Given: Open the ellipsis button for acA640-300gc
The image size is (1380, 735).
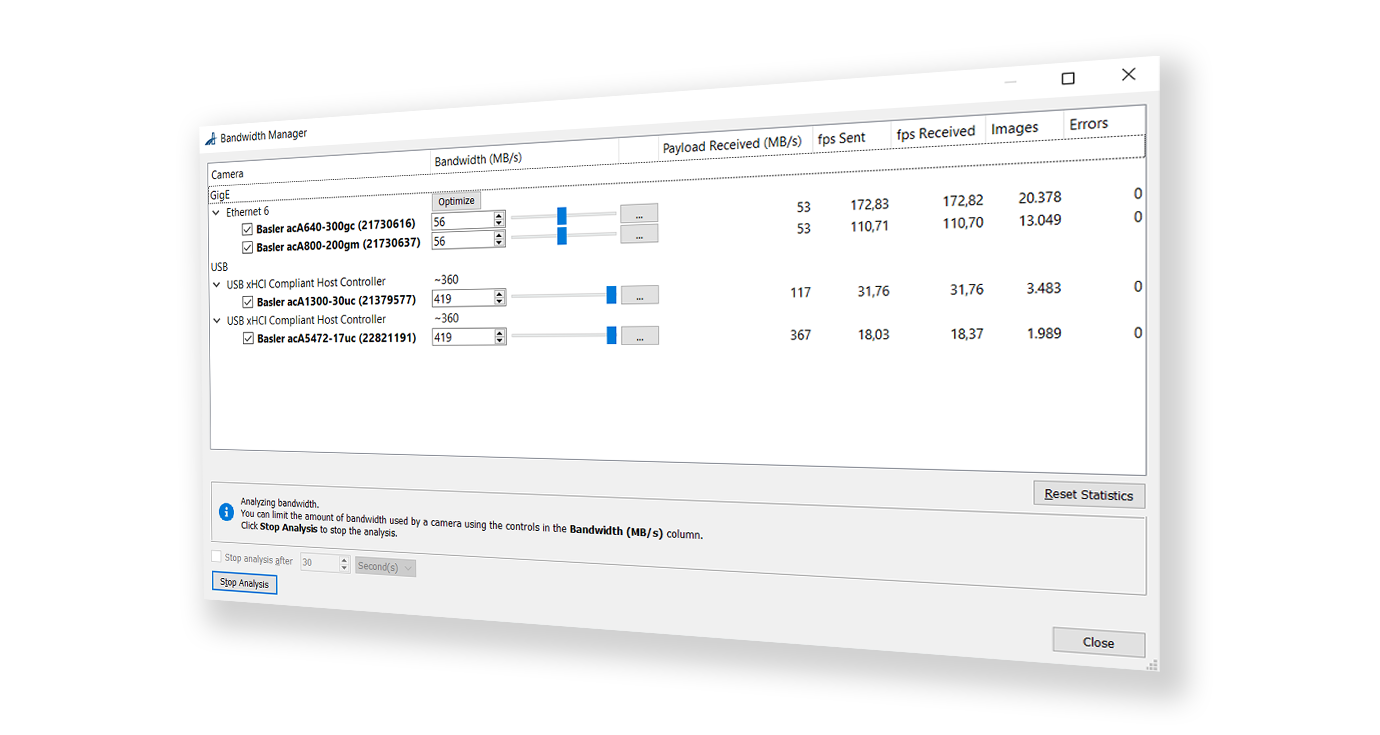Looking at the screenshot, I should coord(639,214).
